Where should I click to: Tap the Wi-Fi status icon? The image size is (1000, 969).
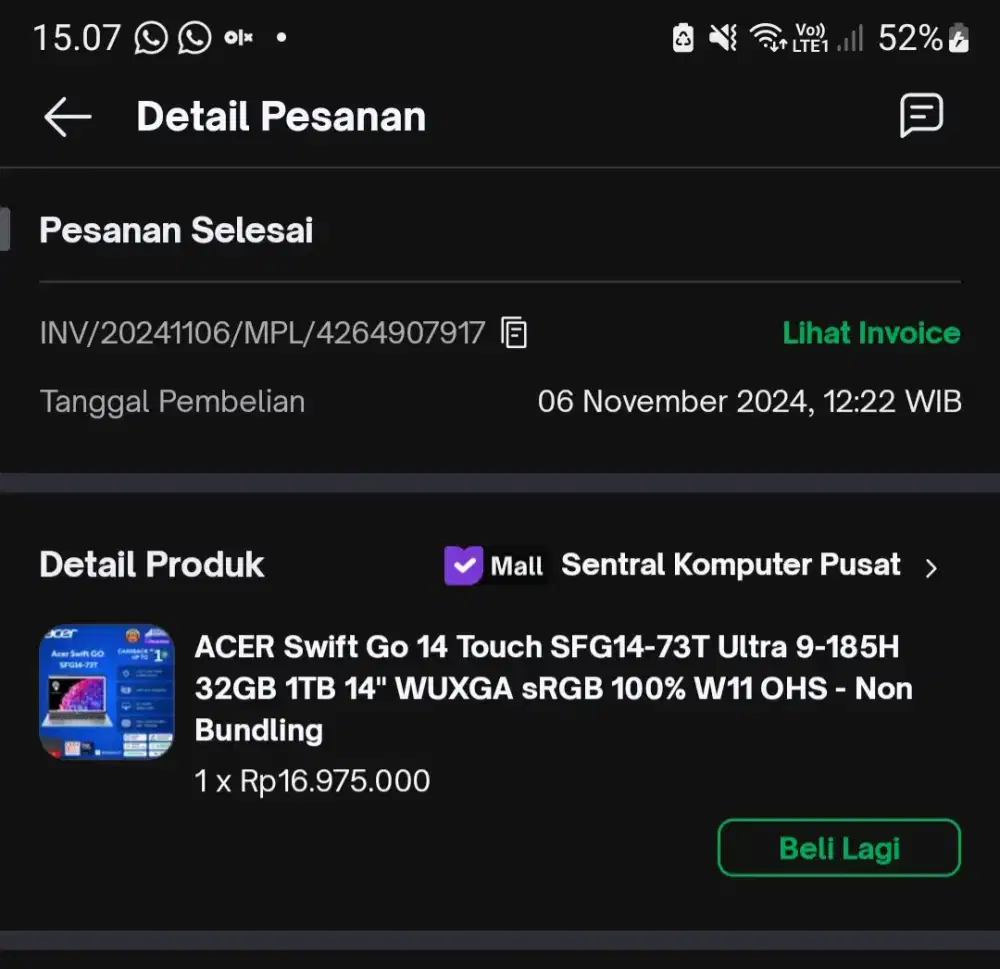[x=767, y=38]
